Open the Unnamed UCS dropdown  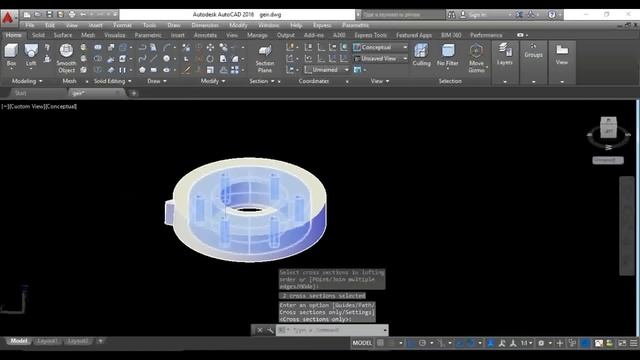[327, 70]
